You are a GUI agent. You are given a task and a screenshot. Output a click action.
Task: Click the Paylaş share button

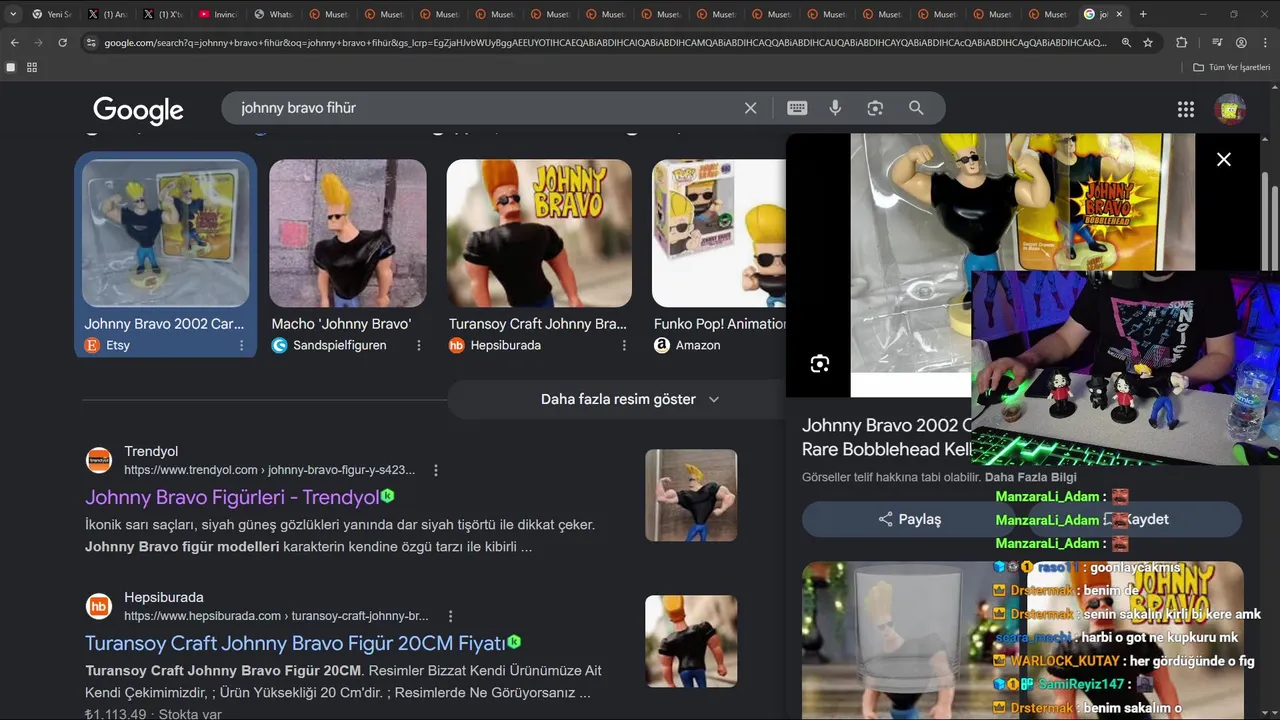point(908,519)
